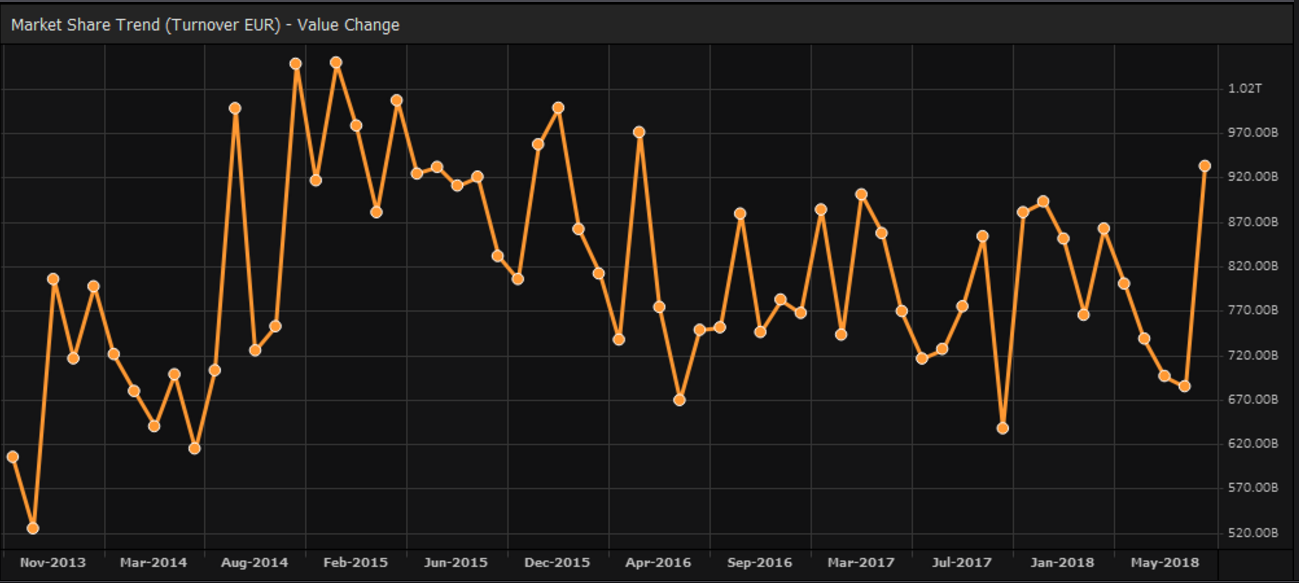Select the final data point at the line's right end
This screenshot has width=1299, height=583.
[1205, 166]
